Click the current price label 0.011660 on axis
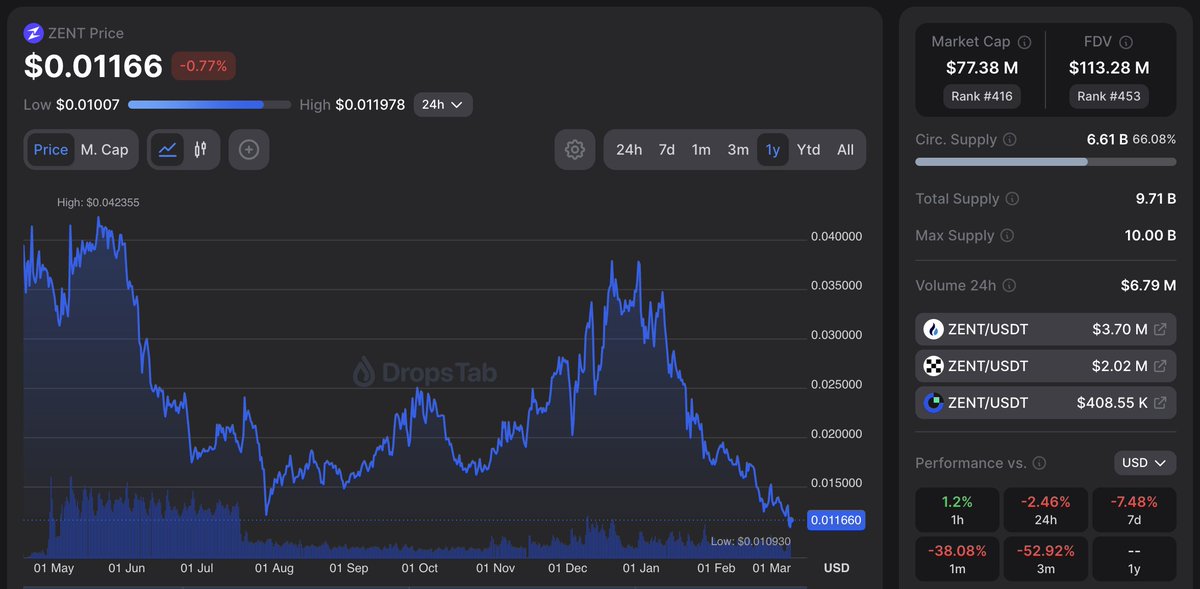 pyautogui.click(x=835, y=520)
